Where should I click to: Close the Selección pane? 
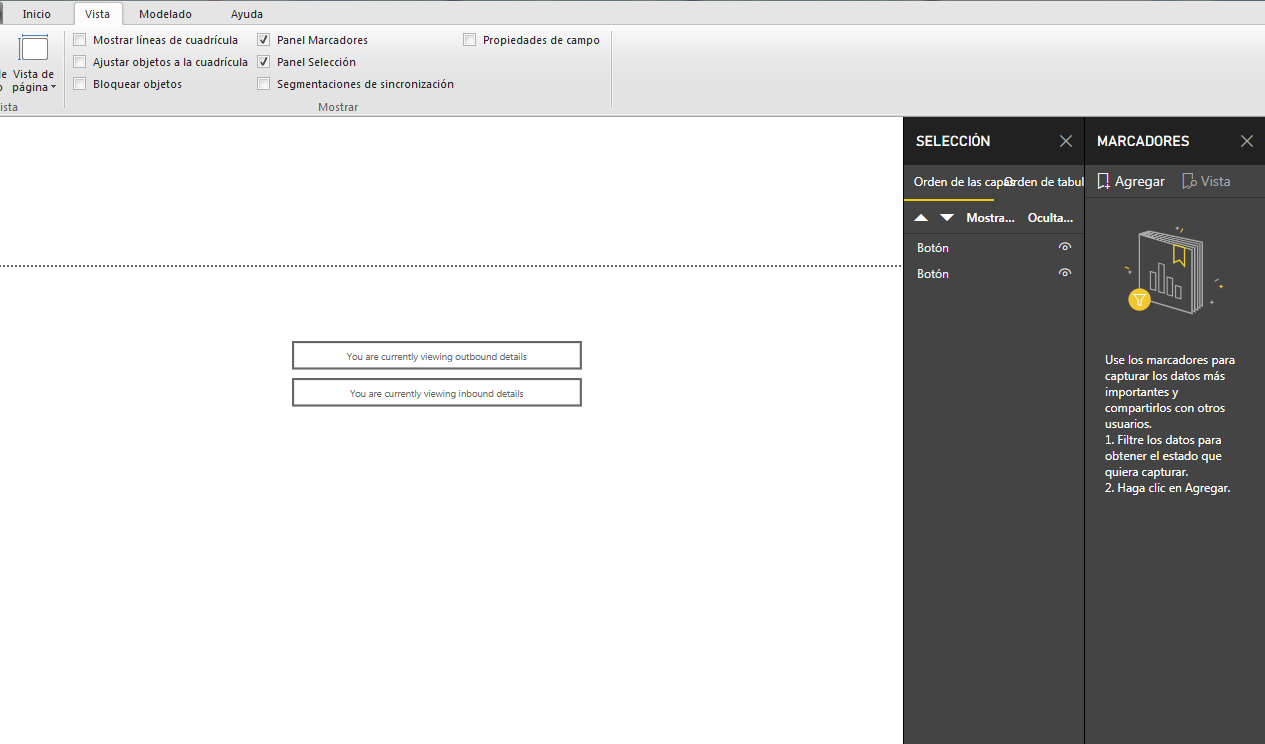1066,141
